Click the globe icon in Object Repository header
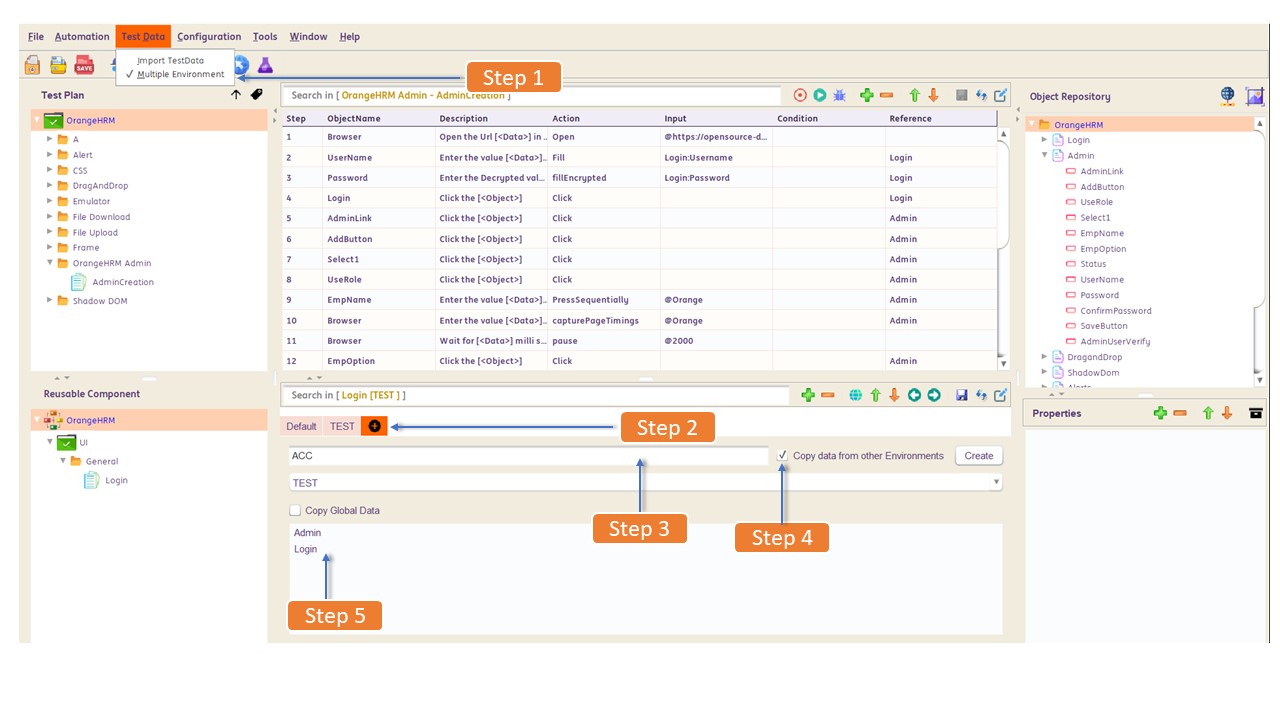Image resolution: width=1280 pixels, height=720 pixels. [1227, 95]
